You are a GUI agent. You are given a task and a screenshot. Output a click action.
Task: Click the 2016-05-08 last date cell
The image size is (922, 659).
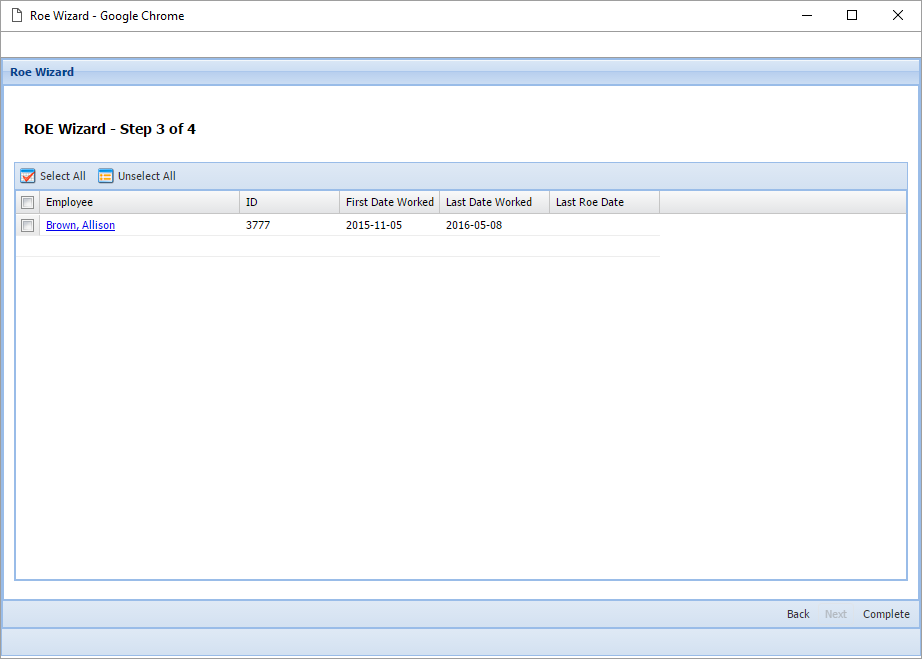pyautogui.click(x=474, y=225)
